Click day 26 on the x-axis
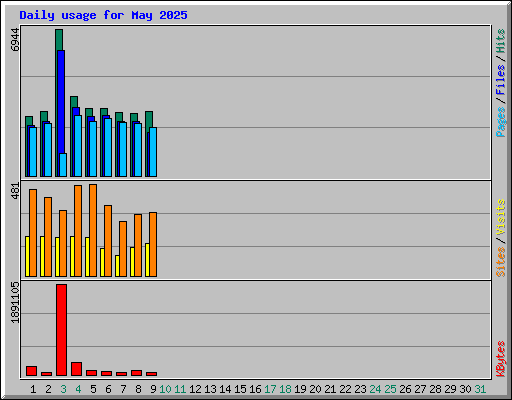This screenshot has width=512, height=400. (x=405, y=389)
